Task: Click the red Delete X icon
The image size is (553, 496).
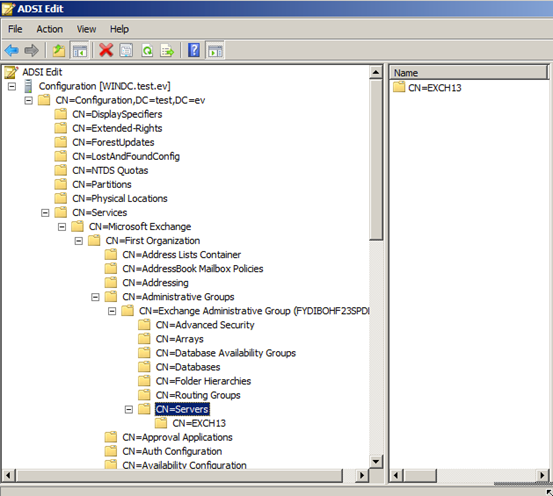Action: point(106,50)
